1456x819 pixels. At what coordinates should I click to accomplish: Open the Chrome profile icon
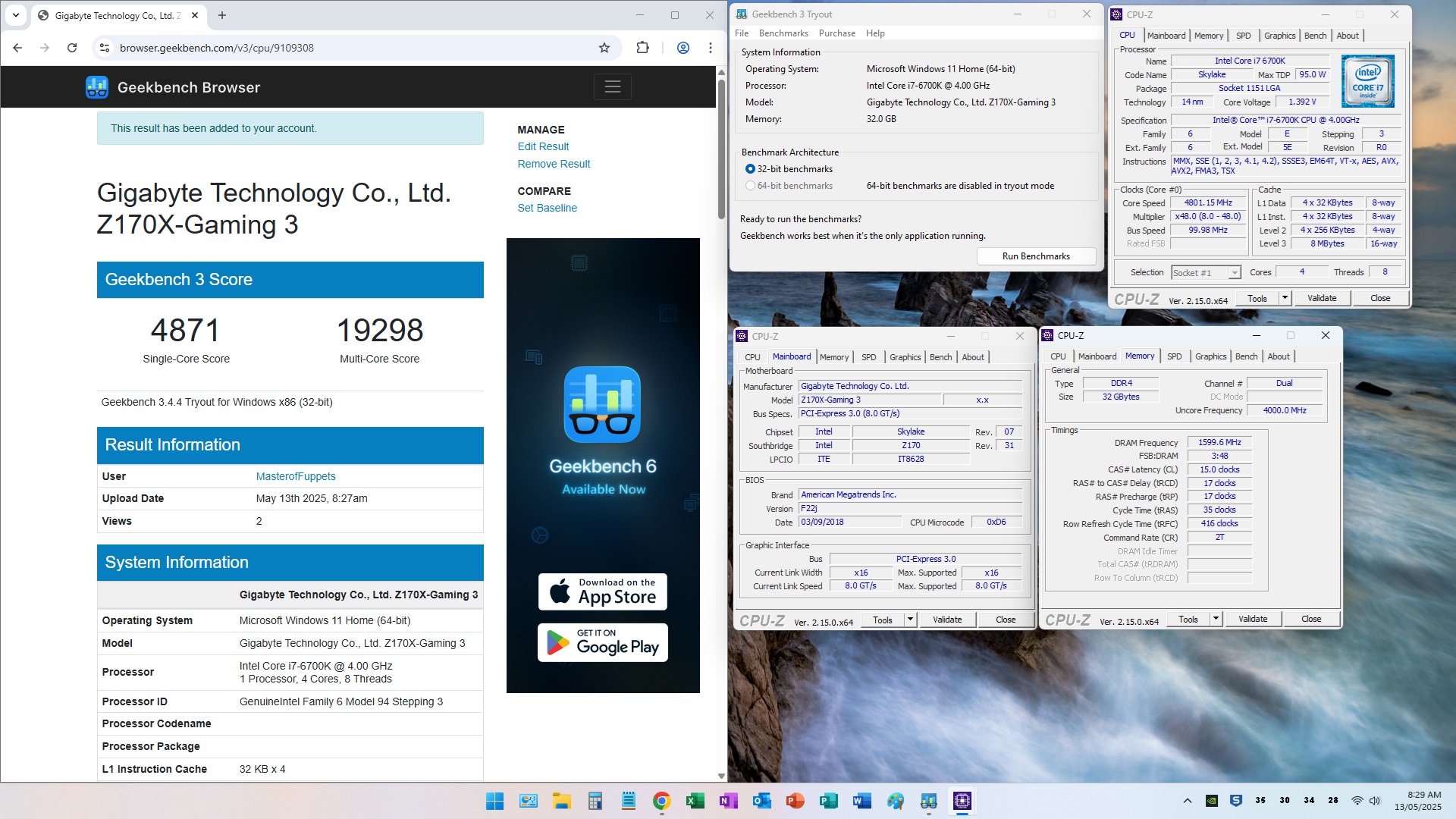683,48
